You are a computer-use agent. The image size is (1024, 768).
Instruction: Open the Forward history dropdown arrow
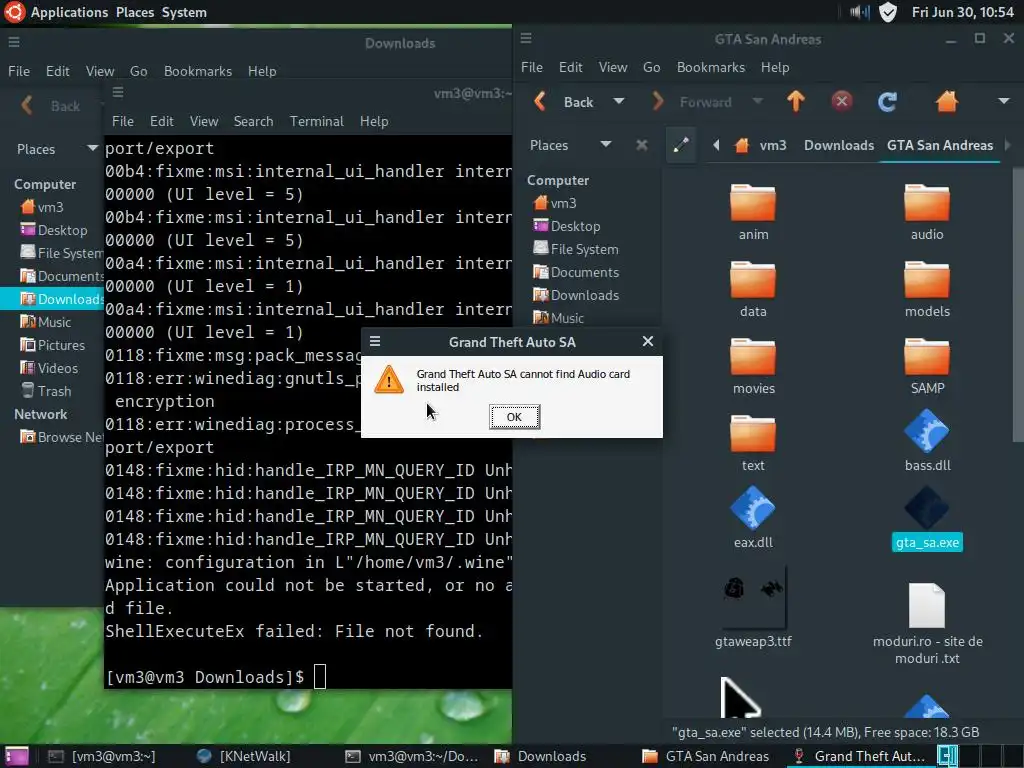click(x=757, y=101)
